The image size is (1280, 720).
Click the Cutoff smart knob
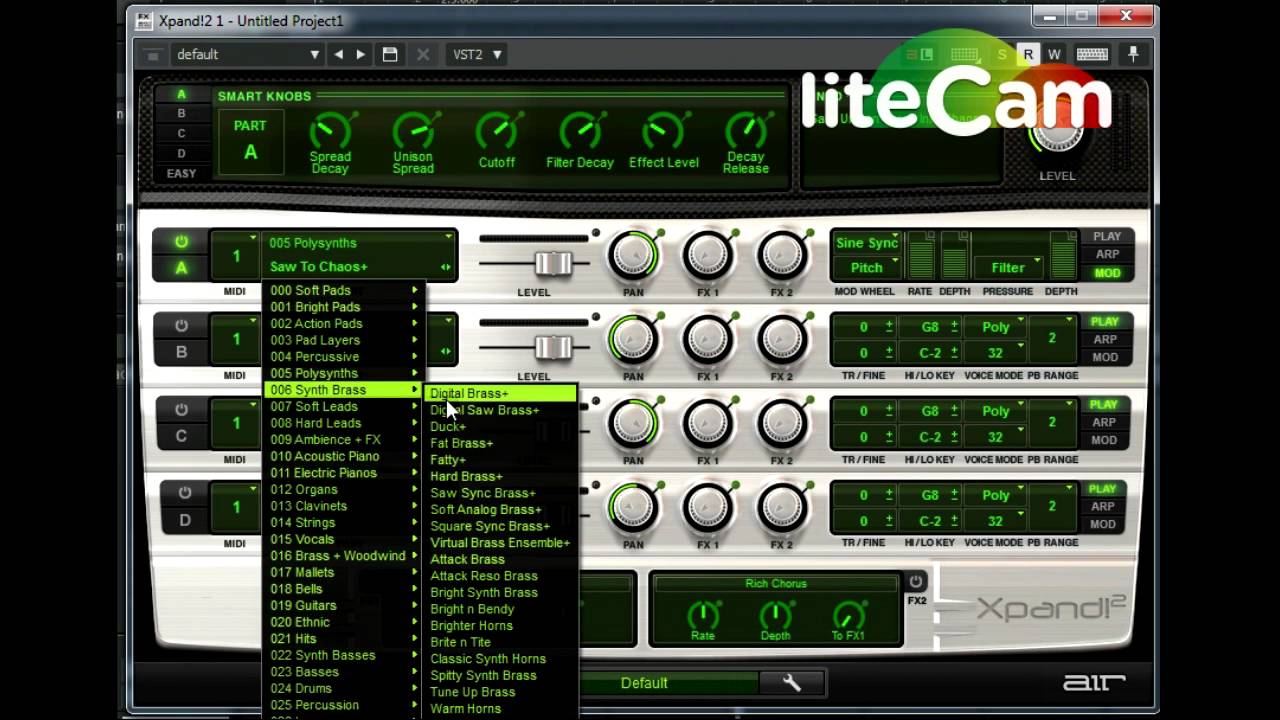(496, 131)
